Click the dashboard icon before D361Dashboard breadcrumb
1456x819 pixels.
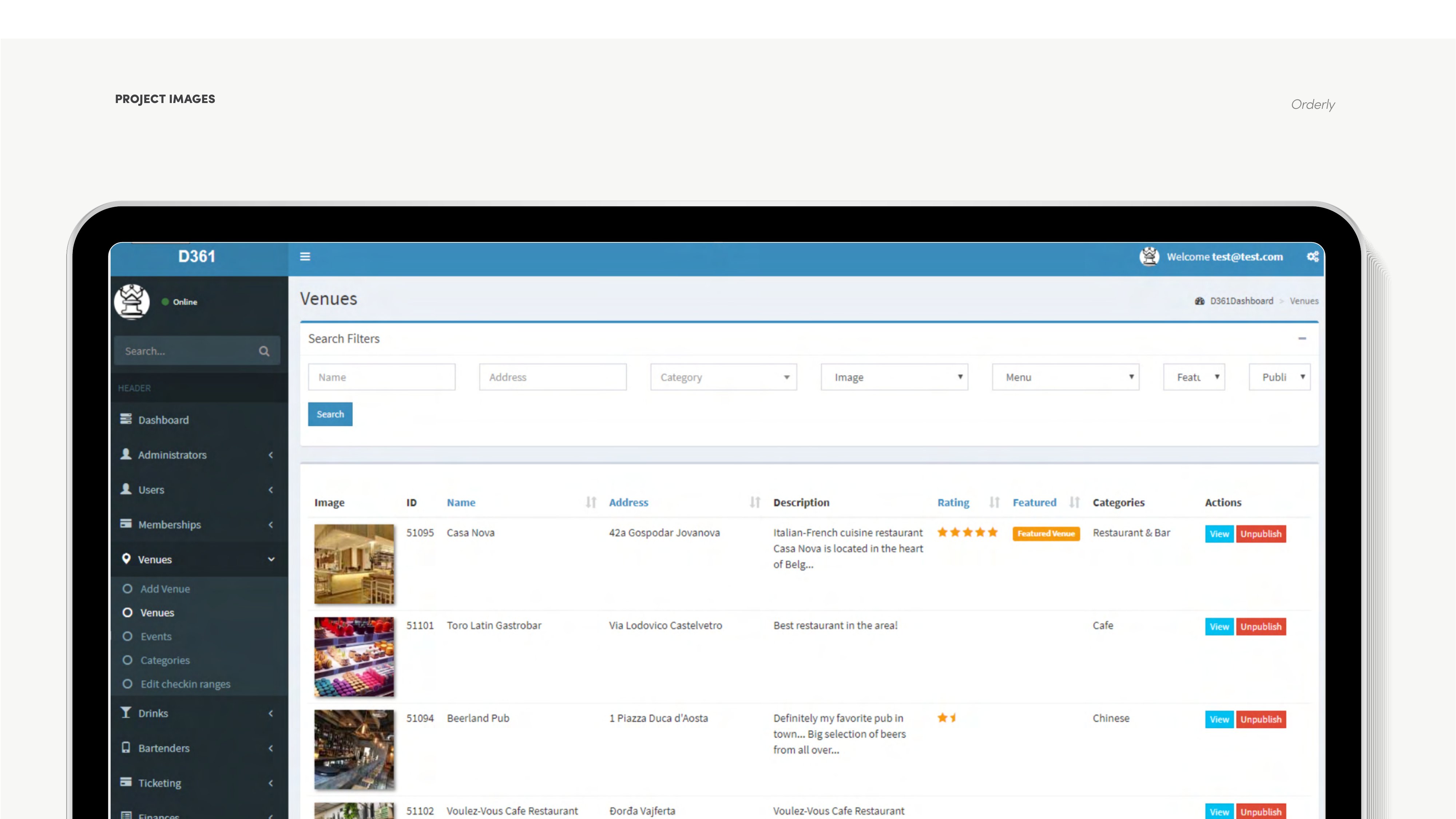1200,301
